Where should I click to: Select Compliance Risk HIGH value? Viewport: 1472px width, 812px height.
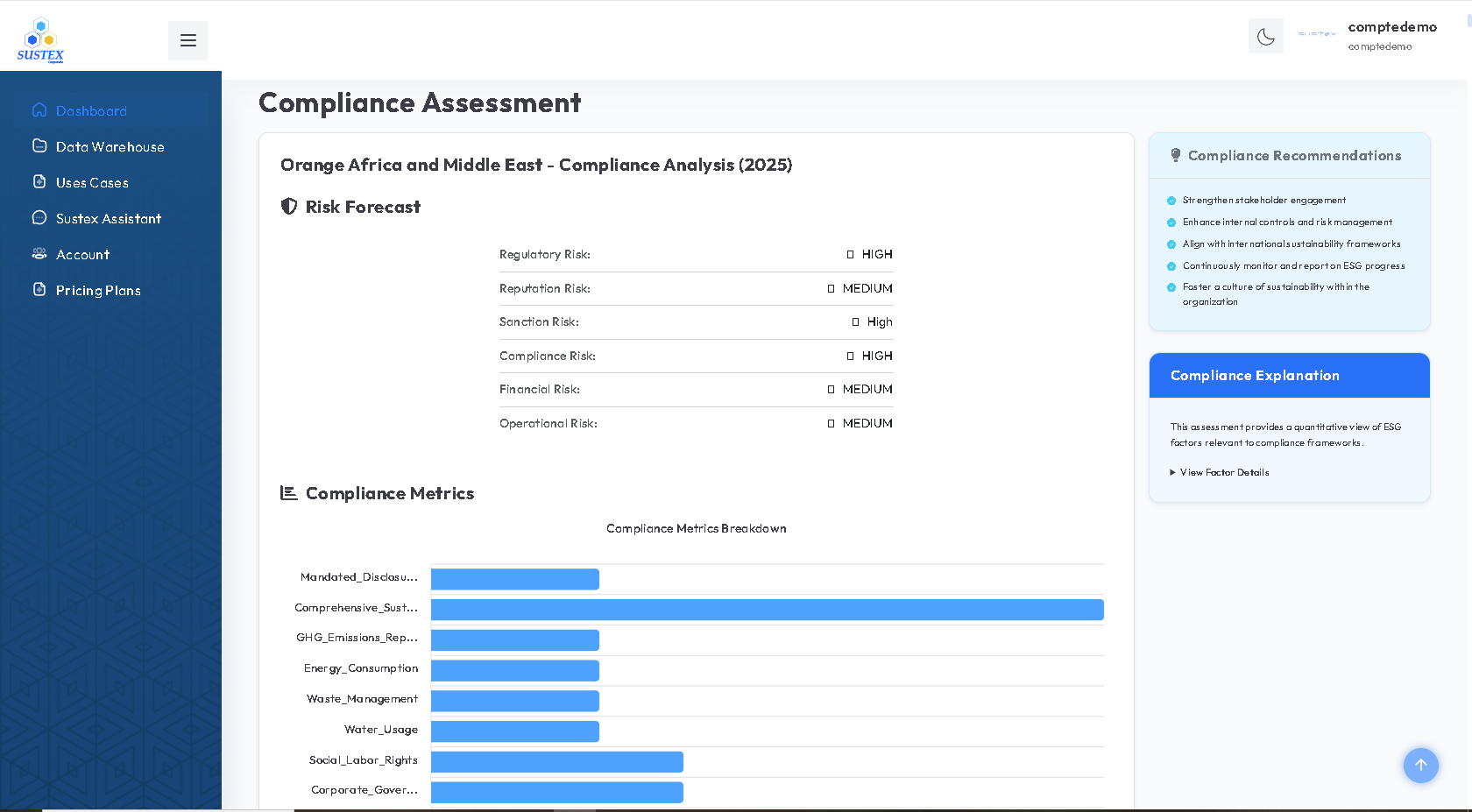(x=877, y=356)
